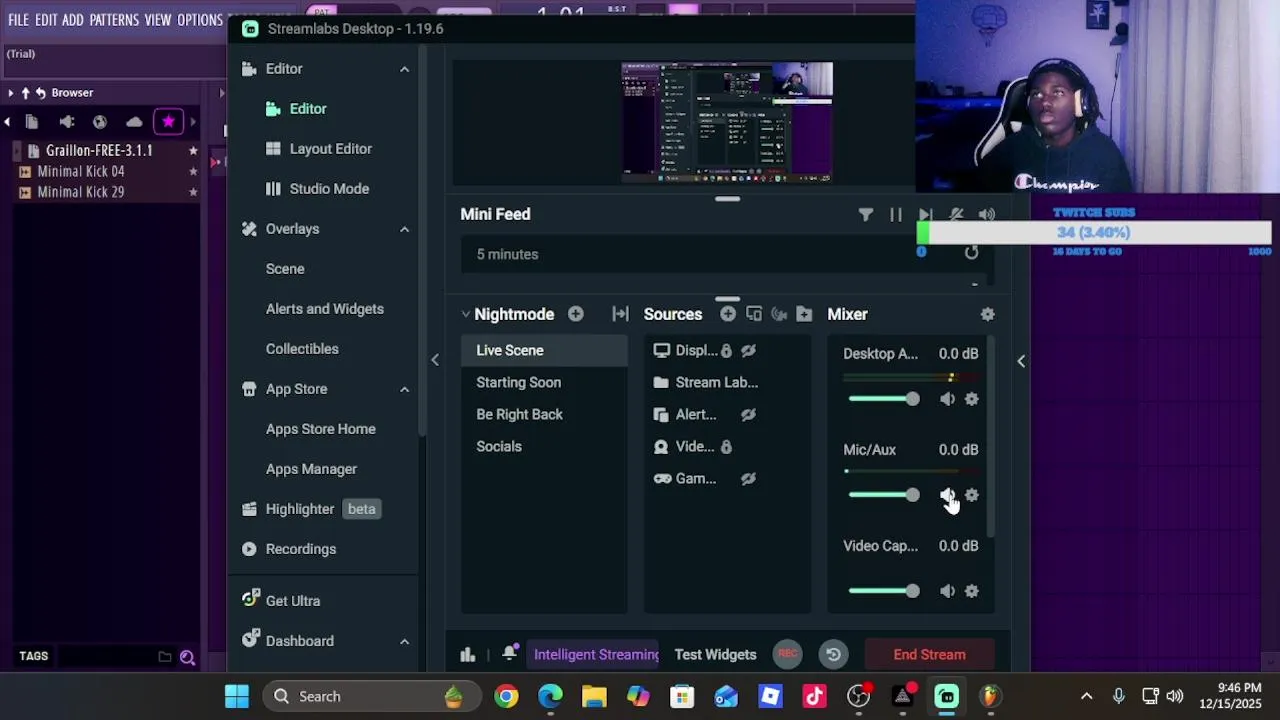The image size is (1280, 720).
Task: Collapse the Dashboard sidebar section
Action: click(x=404, y=641)
